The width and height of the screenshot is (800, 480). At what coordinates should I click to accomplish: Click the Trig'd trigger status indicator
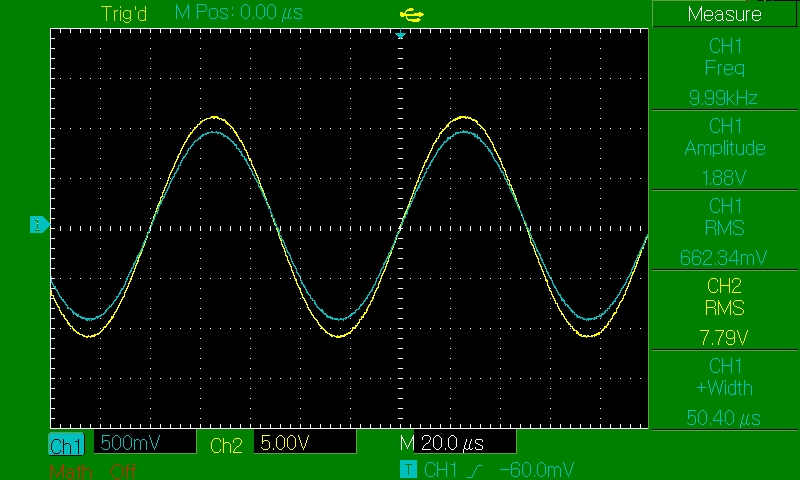(123, 13)
